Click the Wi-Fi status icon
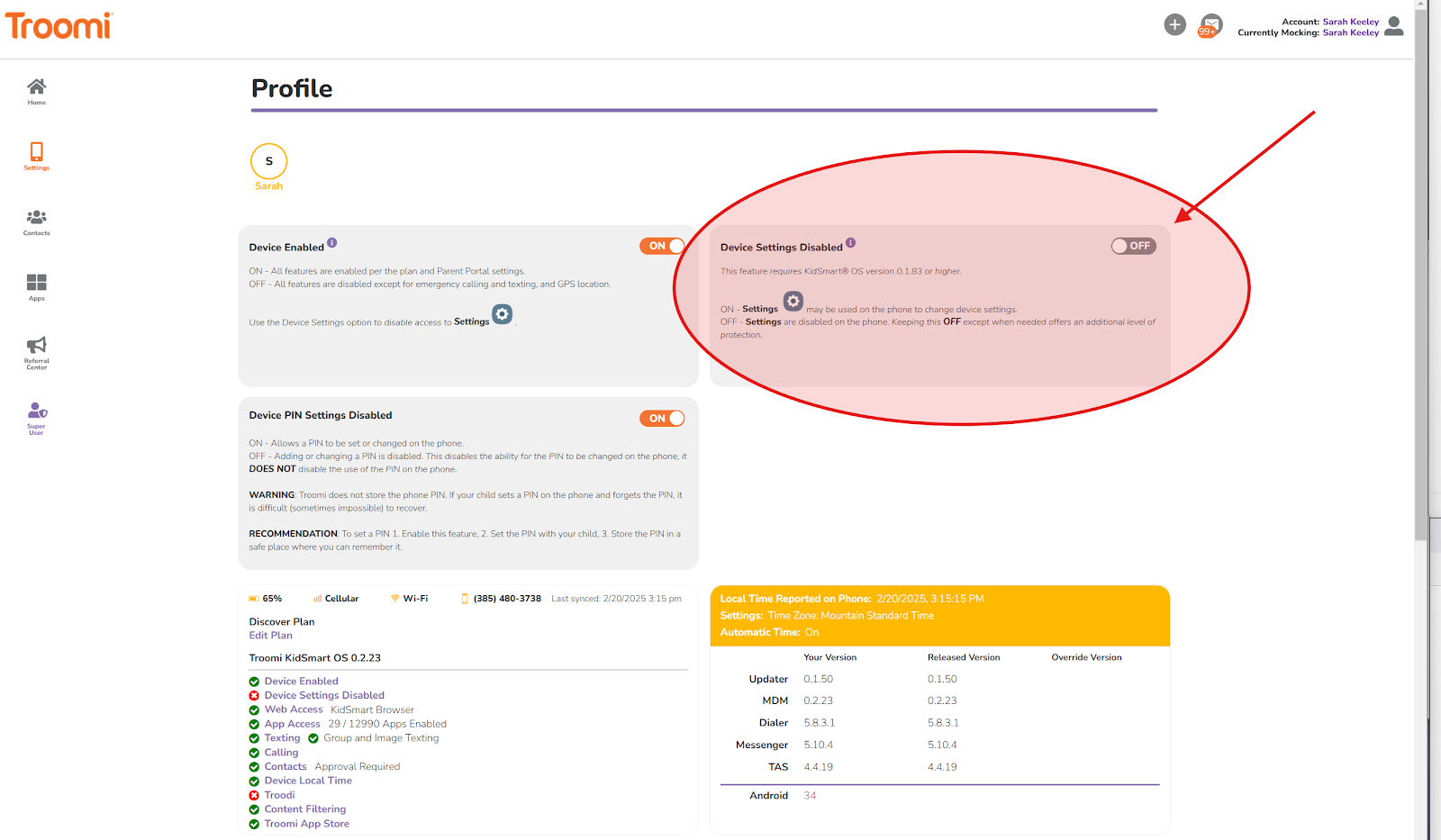 (x=394, y=598)
